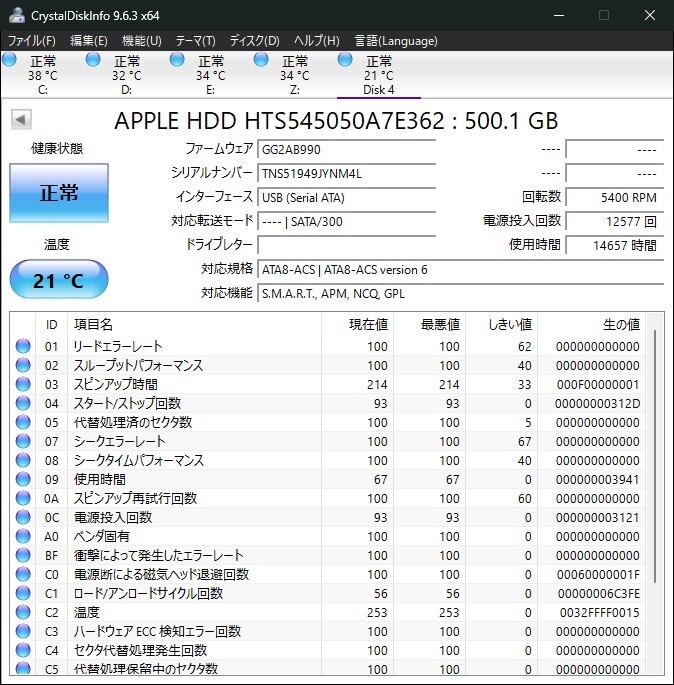Open the テーマ(T) menu
This screenshot has height=685, width=674.
(x=195, y=41)
